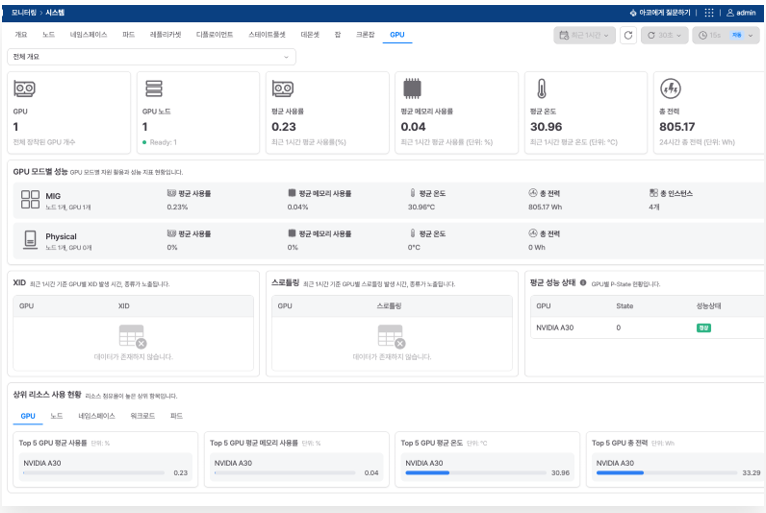The height and width of the screenshot is (513, 766).
Task: Click the 총 전력 icon in the Physical row
Action: (x=533, y=234)
